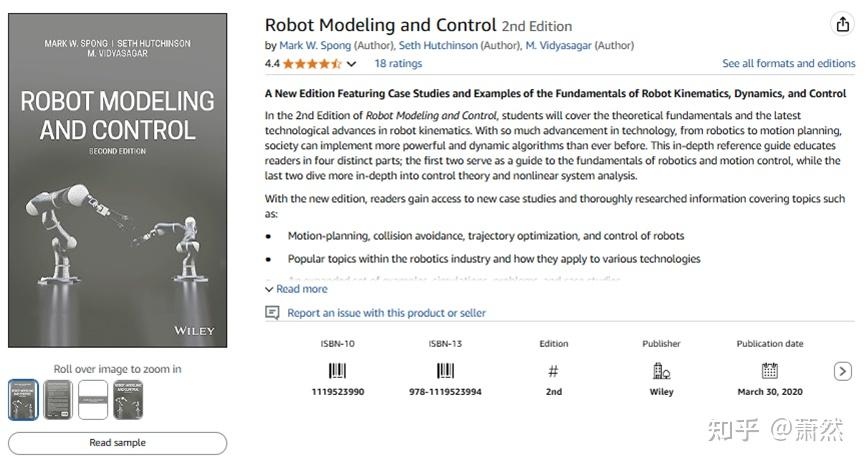Viewport: 865px width, 464px height.
Task: Click the ISBN-13 barcode icon
Action: (445, 371)
